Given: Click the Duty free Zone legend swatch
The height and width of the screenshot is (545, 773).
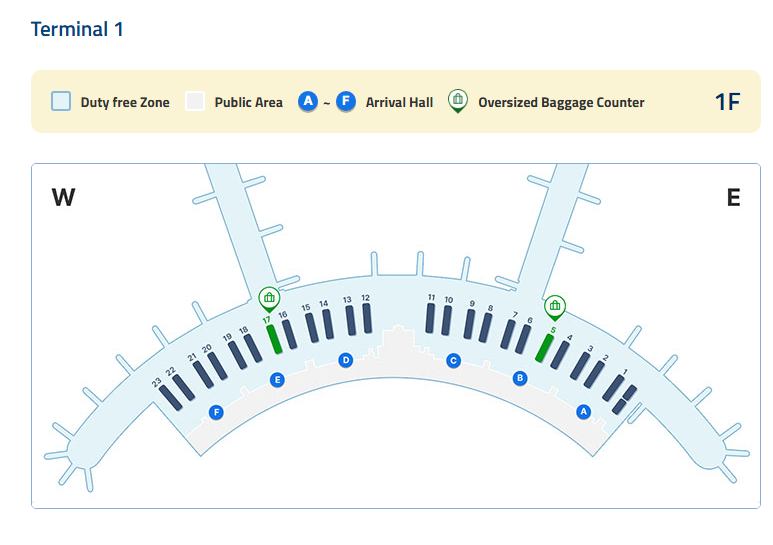Looking at the screenshot, I should pos(61,101).
